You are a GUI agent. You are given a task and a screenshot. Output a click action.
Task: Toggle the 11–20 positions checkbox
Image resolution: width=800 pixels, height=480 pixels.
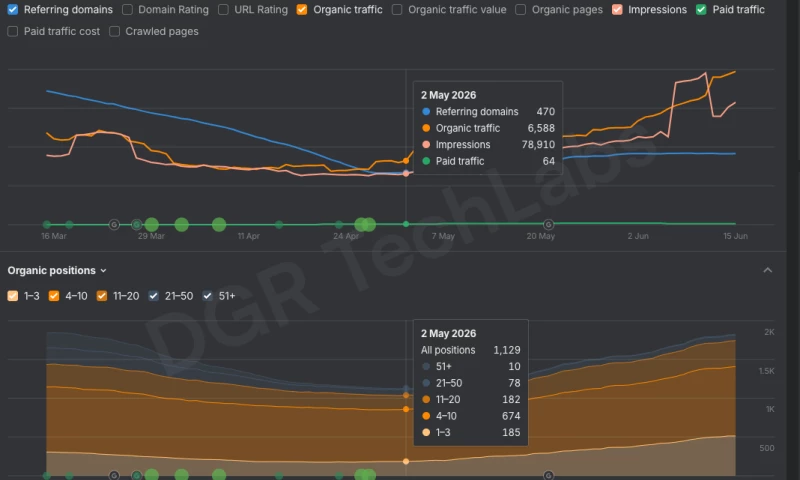pyautogui.click(x=102, y=296)
